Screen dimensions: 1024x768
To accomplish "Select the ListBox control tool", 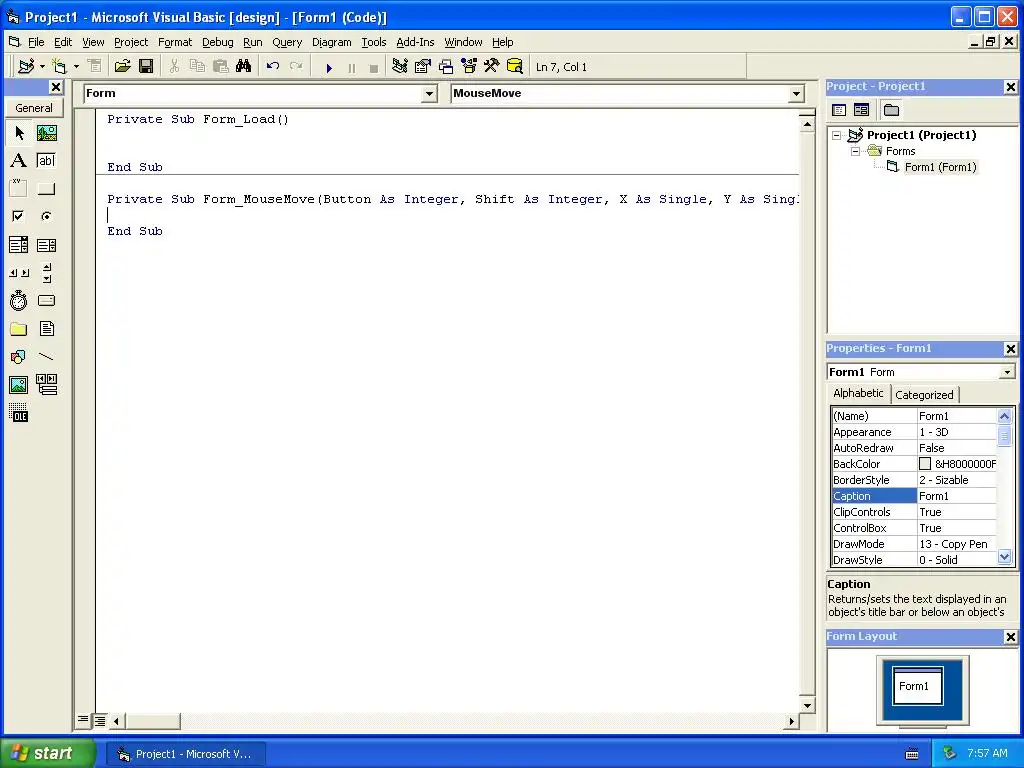I will (x=46, y=245).
